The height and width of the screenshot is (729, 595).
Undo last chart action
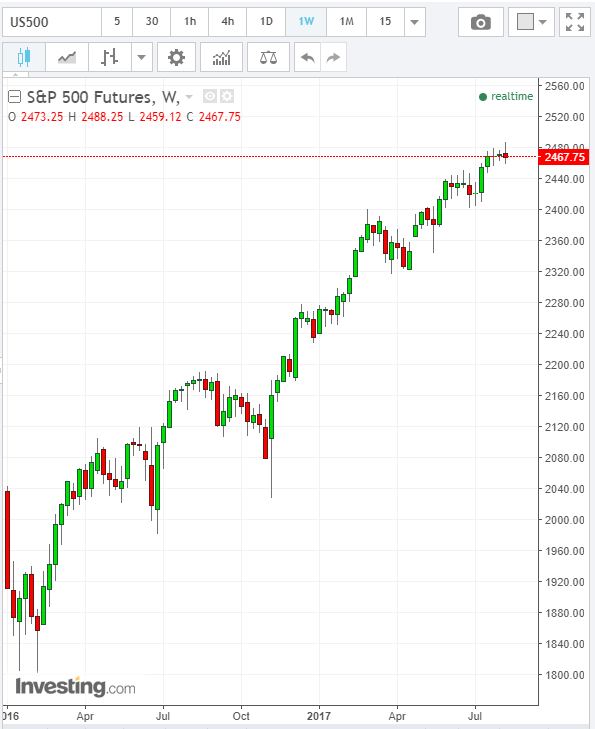pyautogui.click(x=307, y=57)
